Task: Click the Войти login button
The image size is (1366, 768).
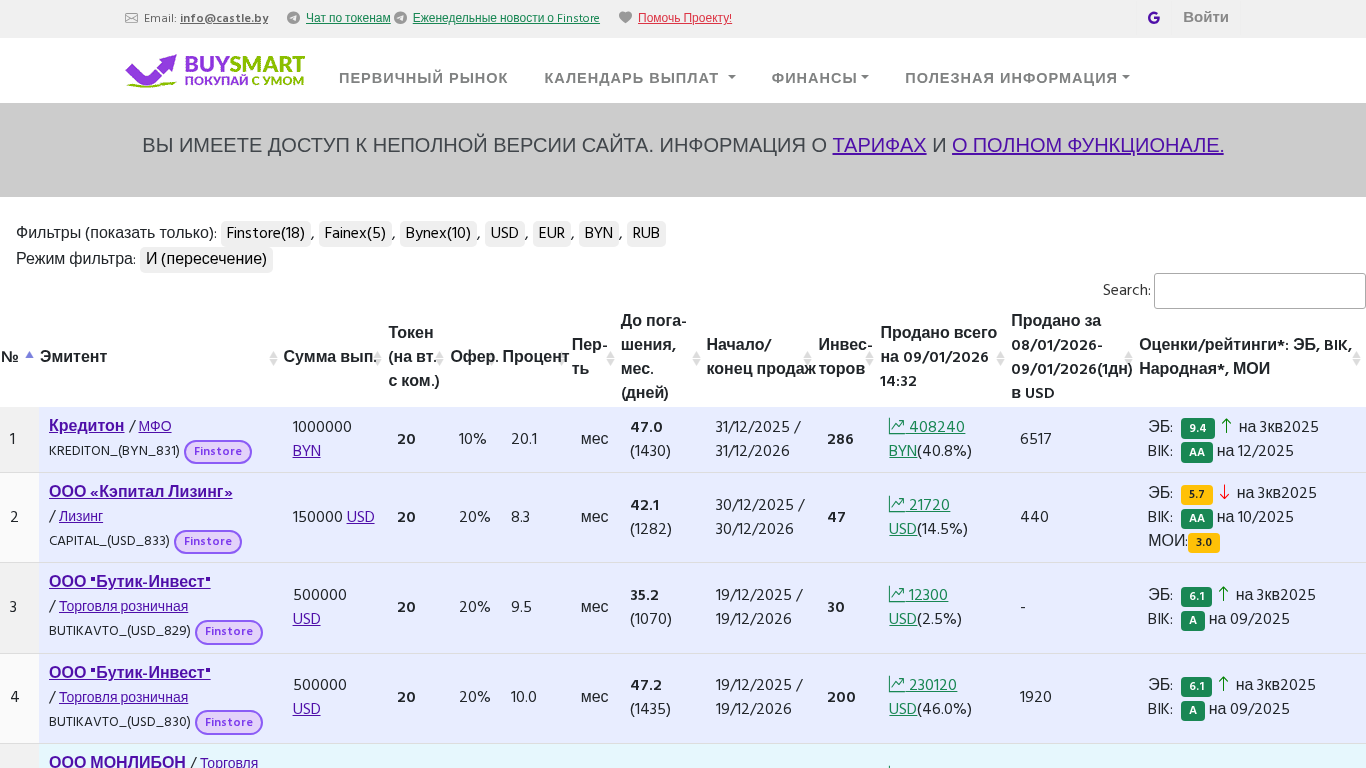Action: 1205,17
